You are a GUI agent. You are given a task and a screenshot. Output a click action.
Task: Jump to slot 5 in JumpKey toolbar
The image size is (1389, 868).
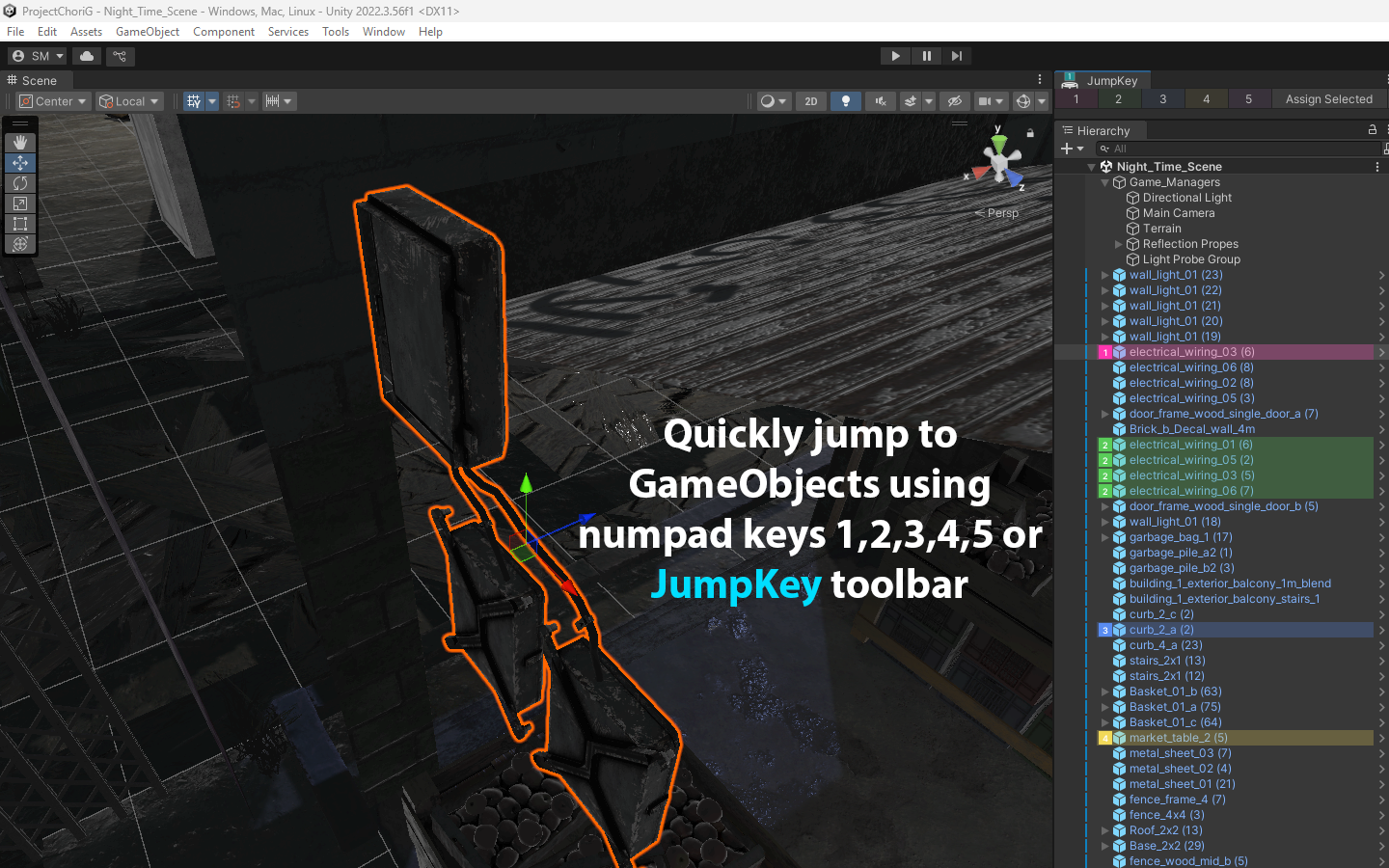[x=1249, y=99]
